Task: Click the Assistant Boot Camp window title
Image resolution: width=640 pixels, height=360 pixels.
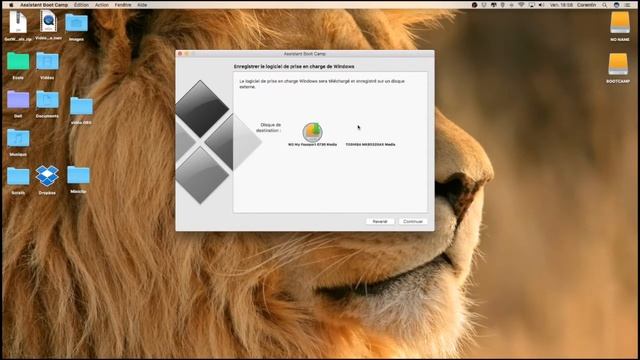Action: (x=304, y=53)
